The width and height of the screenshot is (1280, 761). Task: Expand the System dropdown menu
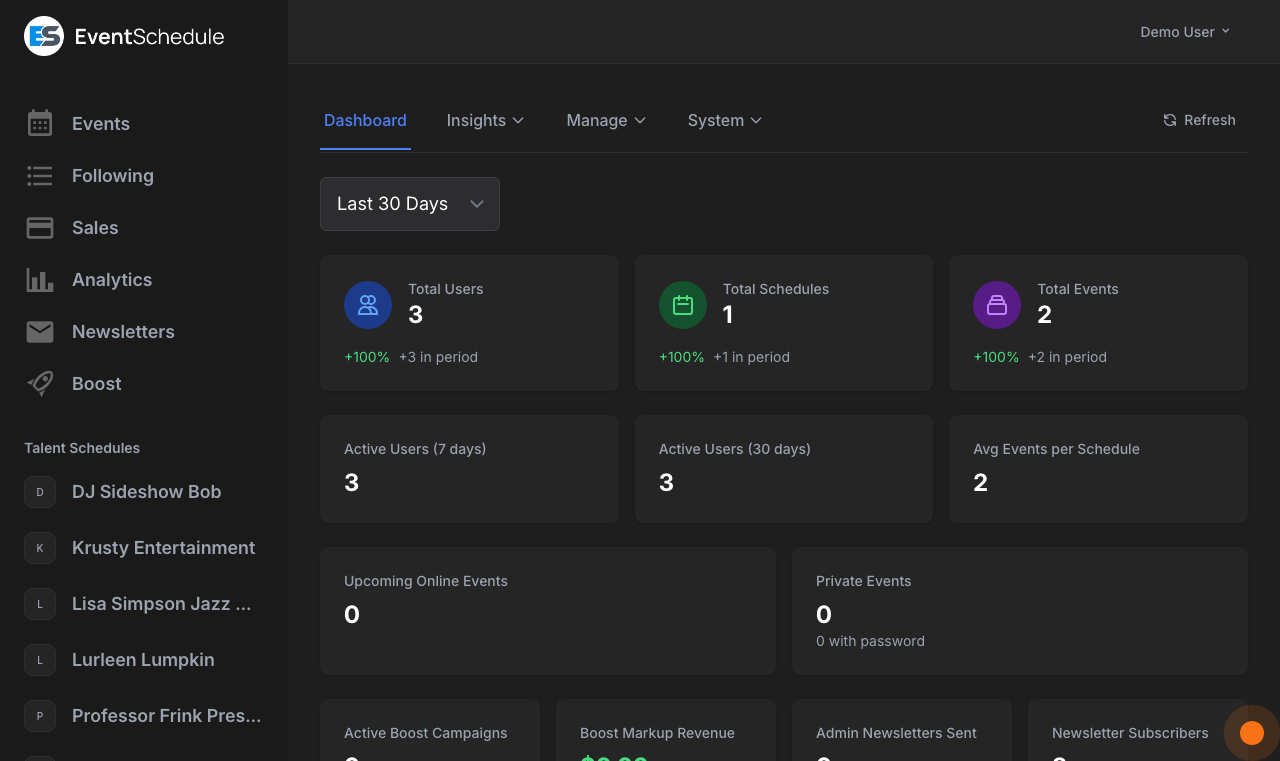point(725,120)
